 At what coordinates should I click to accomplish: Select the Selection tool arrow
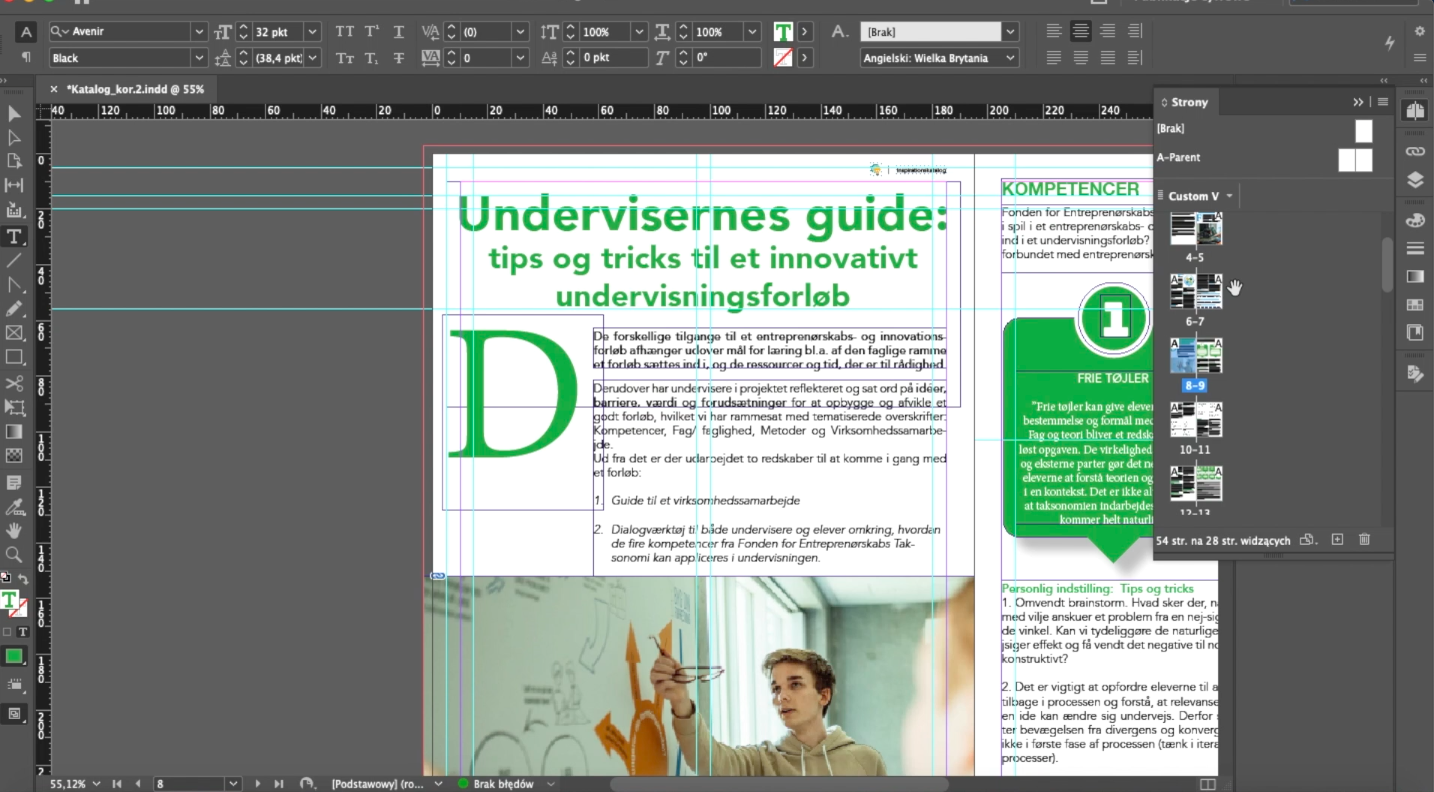tap(14, 113)
